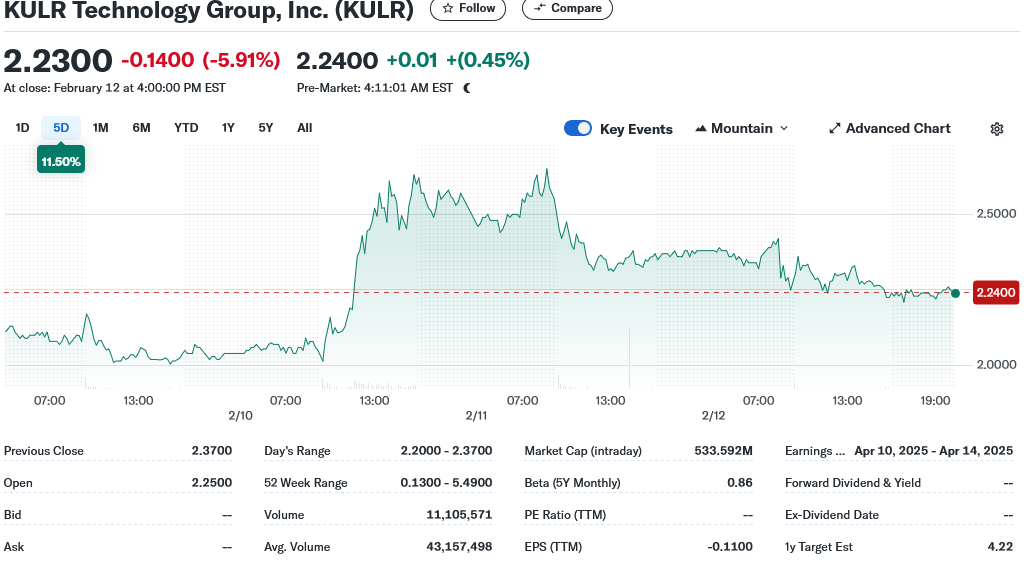The image size is (1034, 567).
Task: Click the Forward Dividend & Yield label
Action: point(853,483)
